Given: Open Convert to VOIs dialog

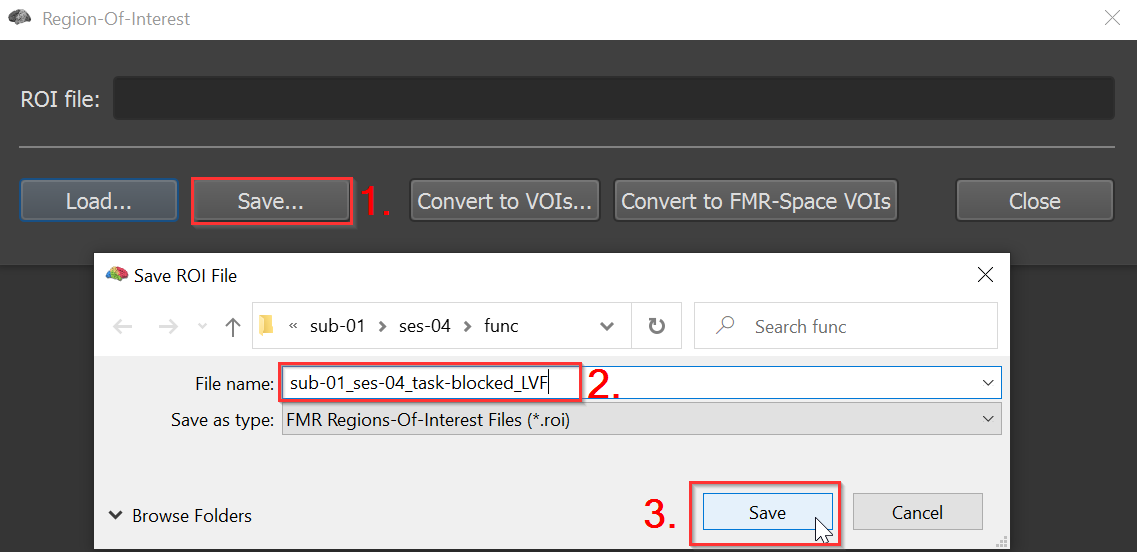Looking at the screenshot, I should pyautogui.click(x=505, y=200).
